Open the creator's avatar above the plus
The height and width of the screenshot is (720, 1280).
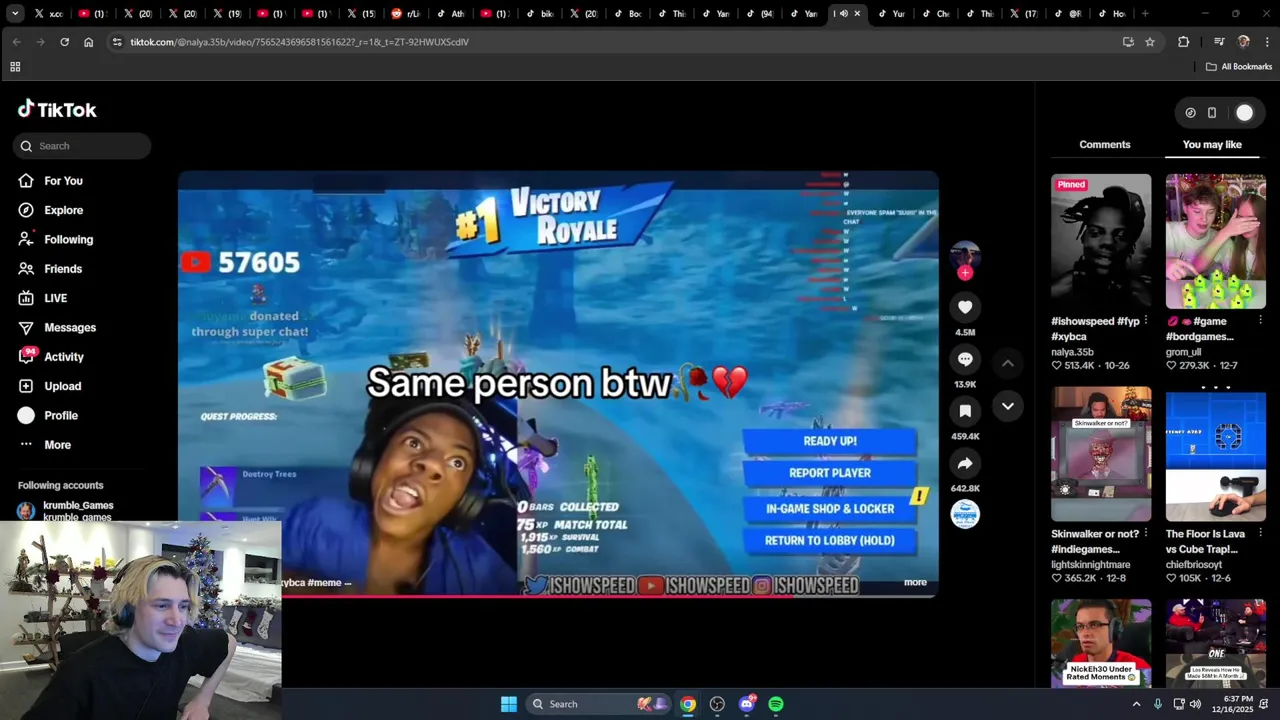pyautogui.click(x=965, y=254)
